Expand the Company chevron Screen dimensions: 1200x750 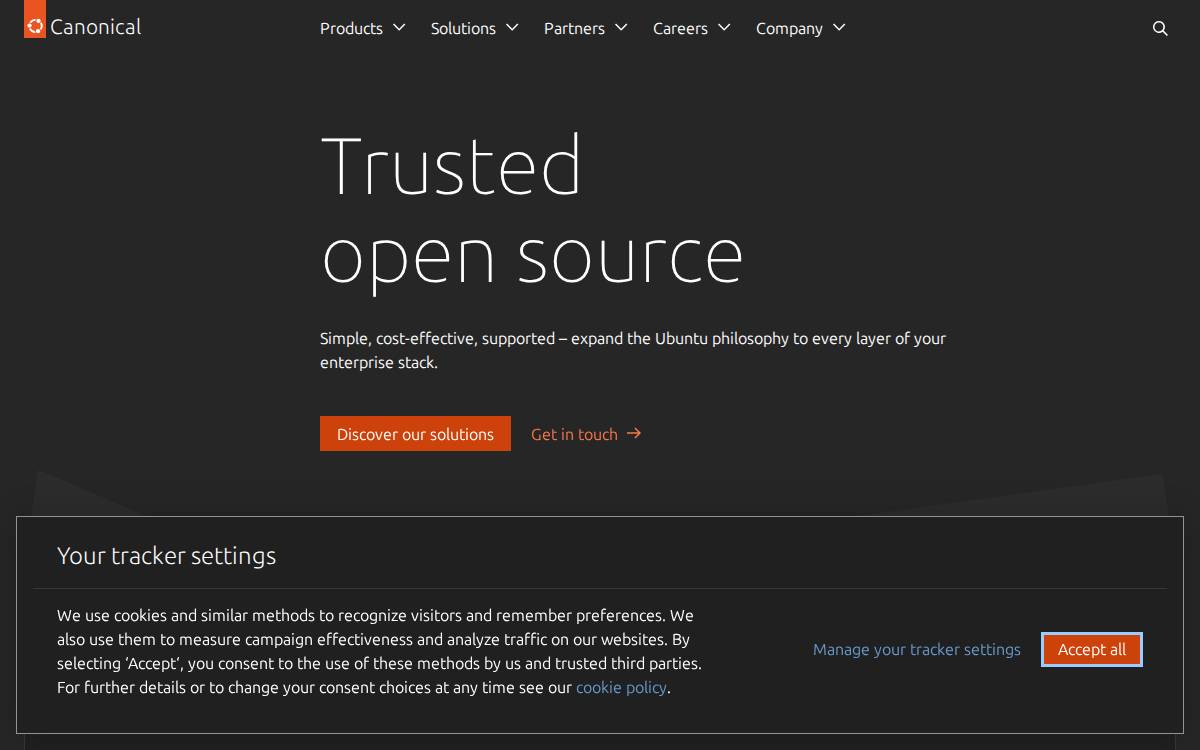pyautogui.click(x=839, y=28)
